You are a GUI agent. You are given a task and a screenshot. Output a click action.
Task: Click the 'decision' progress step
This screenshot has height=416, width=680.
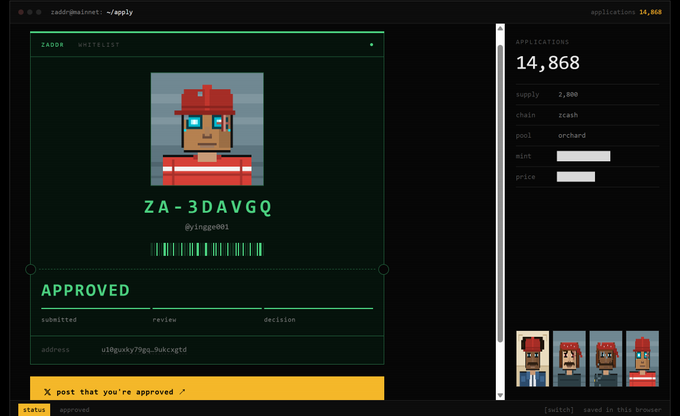pos(280,319)
